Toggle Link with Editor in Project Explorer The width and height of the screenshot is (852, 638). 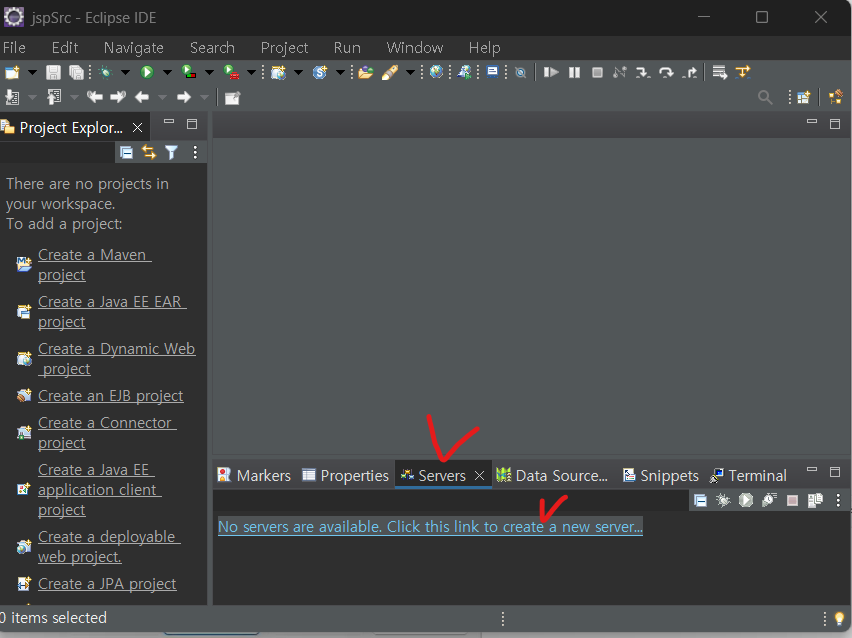pyautogui.click(x=149, y=152)
